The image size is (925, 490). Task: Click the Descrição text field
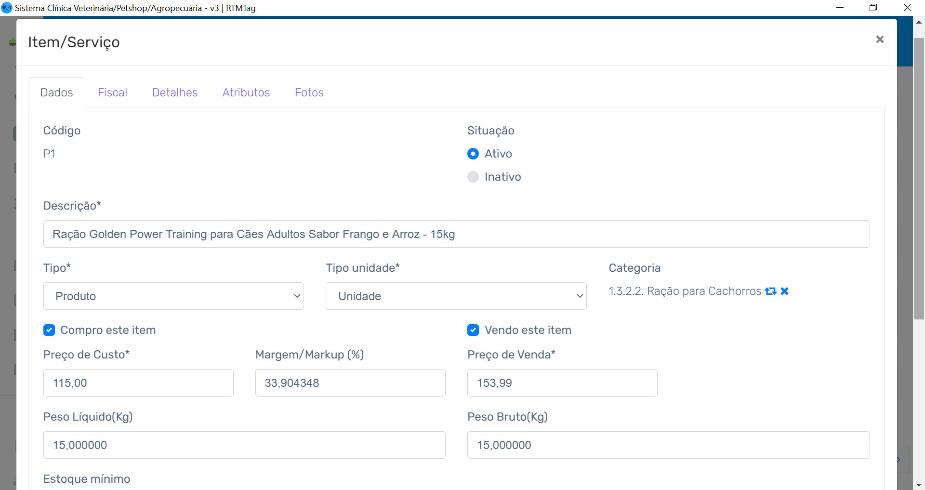point(456,234)
